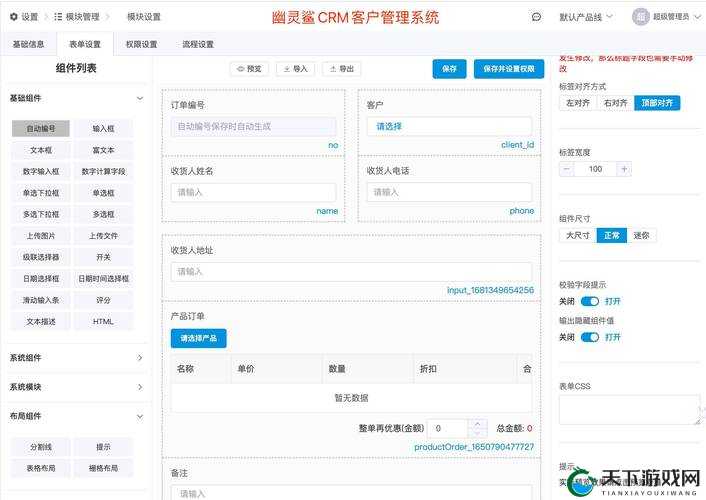Click the 请选择产品 button
This screenshot has height=500, width=706.
point(199,338)
